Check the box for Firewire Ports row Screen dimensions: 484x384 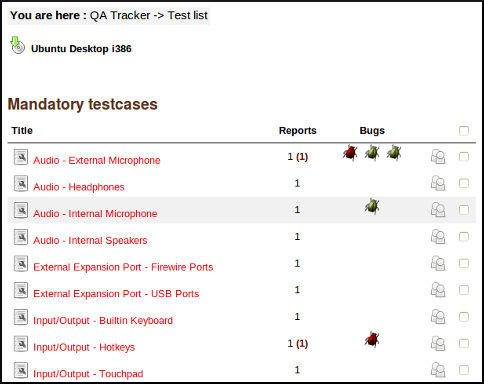point(464,263)
